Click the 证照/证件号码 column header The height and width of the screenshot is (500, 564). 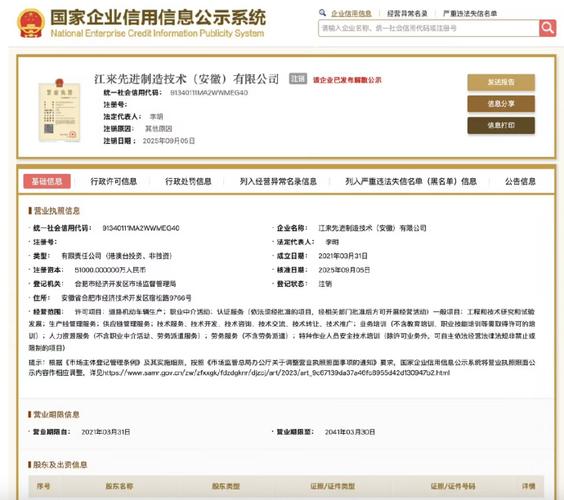453,486
